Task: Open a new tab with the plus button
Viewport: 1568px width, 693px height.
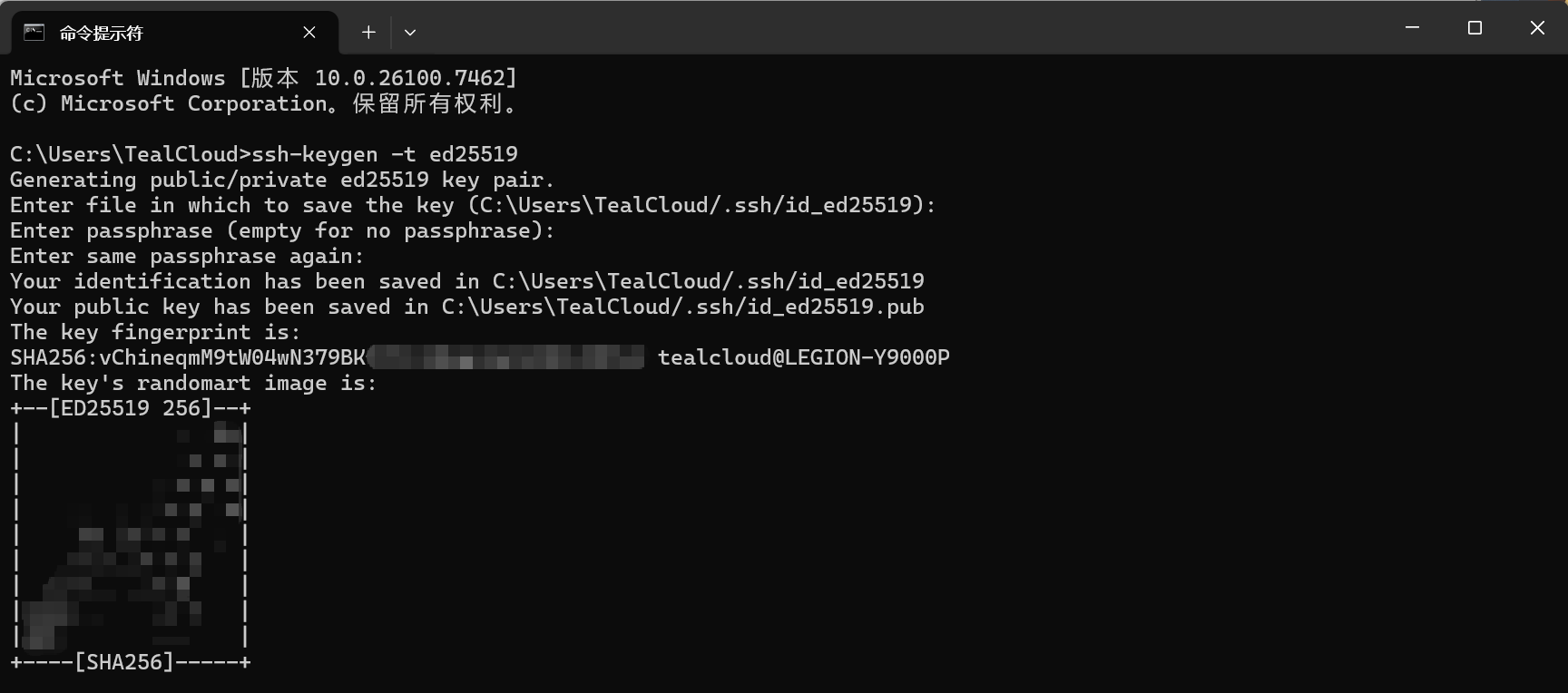Action: [x=368, y=33]
